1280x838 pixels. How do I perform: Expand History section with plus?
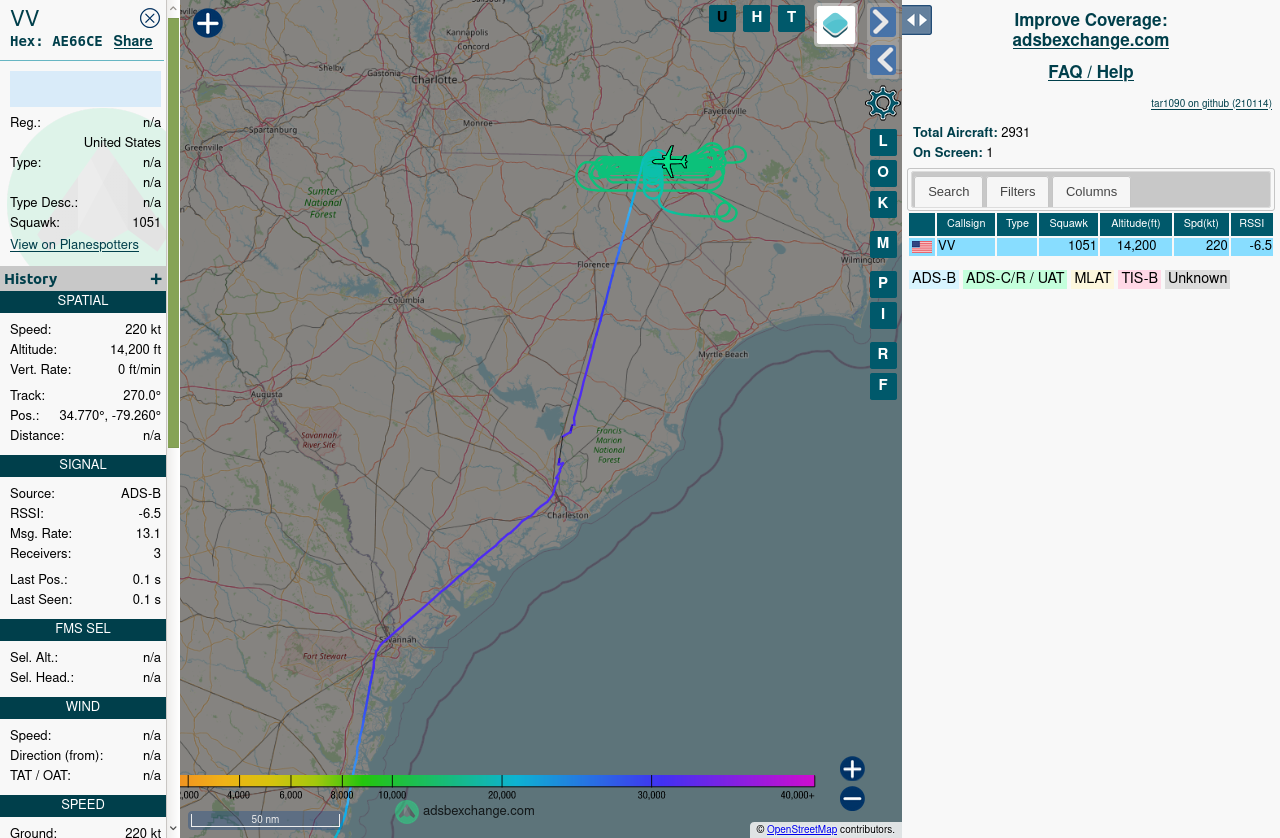[x=155, y=279]
